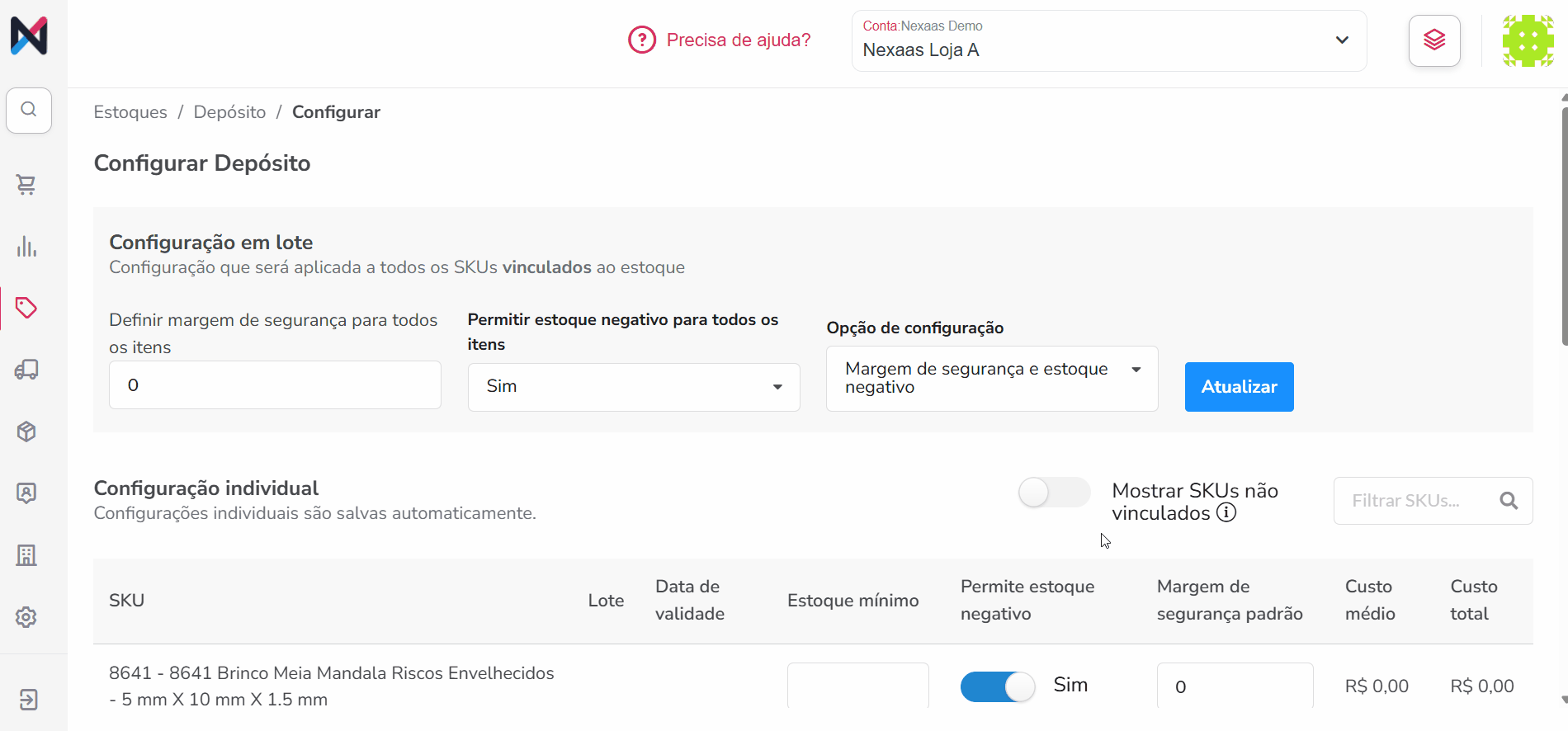
Task: Go to Depósito breadcrumb
Action: (229, 112)
